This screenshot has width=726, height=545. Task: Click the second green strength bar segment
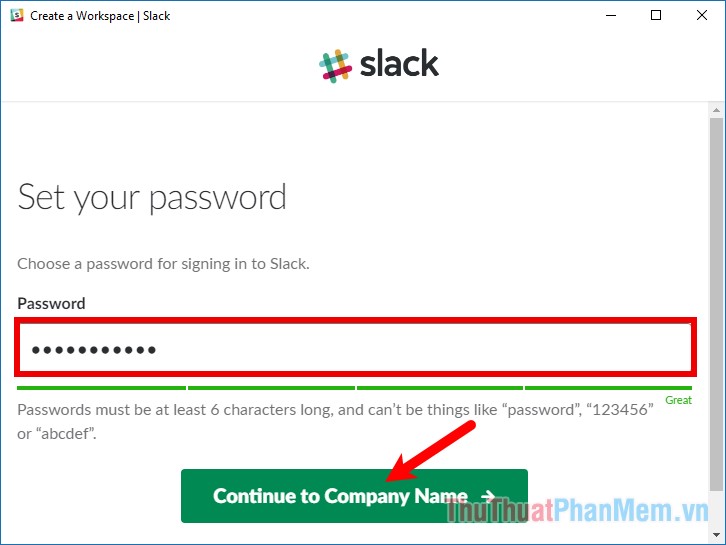[x=271, y=388]
